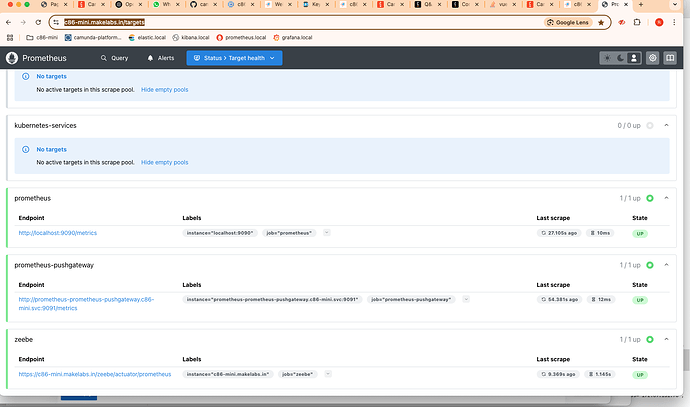Switch to dark theme moon icon
This screenshot has height=407, width=690.
pyautogui.click(x=620, y=58)
